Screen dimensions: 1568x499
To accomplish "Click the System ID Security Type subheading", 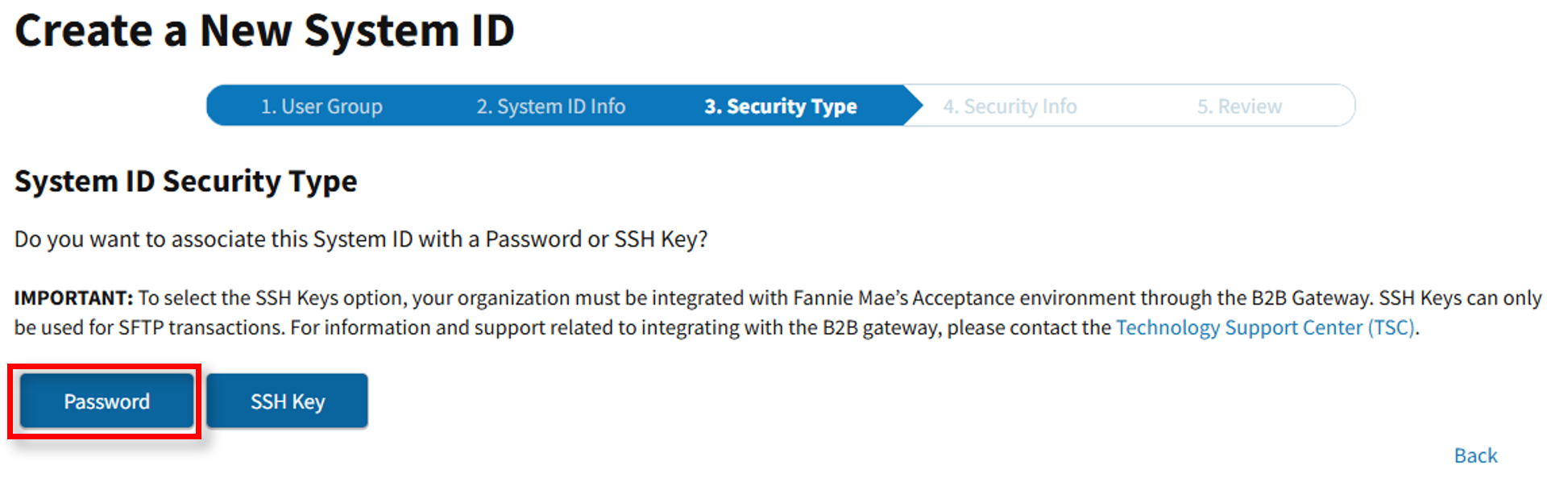I will pyautogui.click(x=185, y=181).
